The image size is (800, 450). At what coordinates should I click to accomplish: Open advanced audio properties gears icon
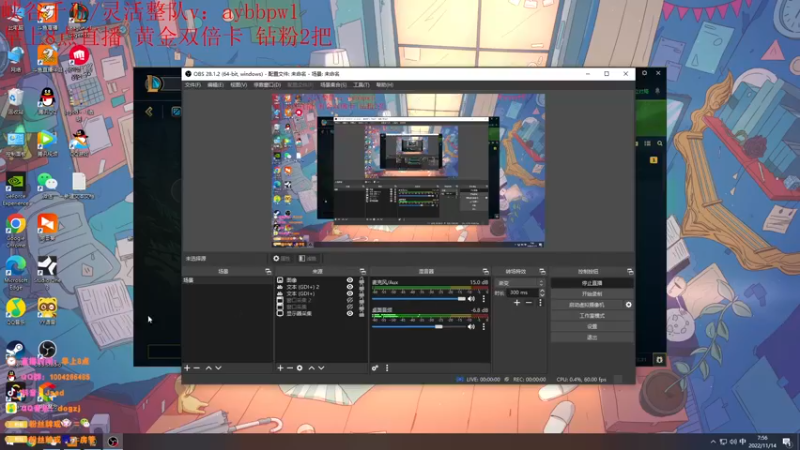point(375,368)
